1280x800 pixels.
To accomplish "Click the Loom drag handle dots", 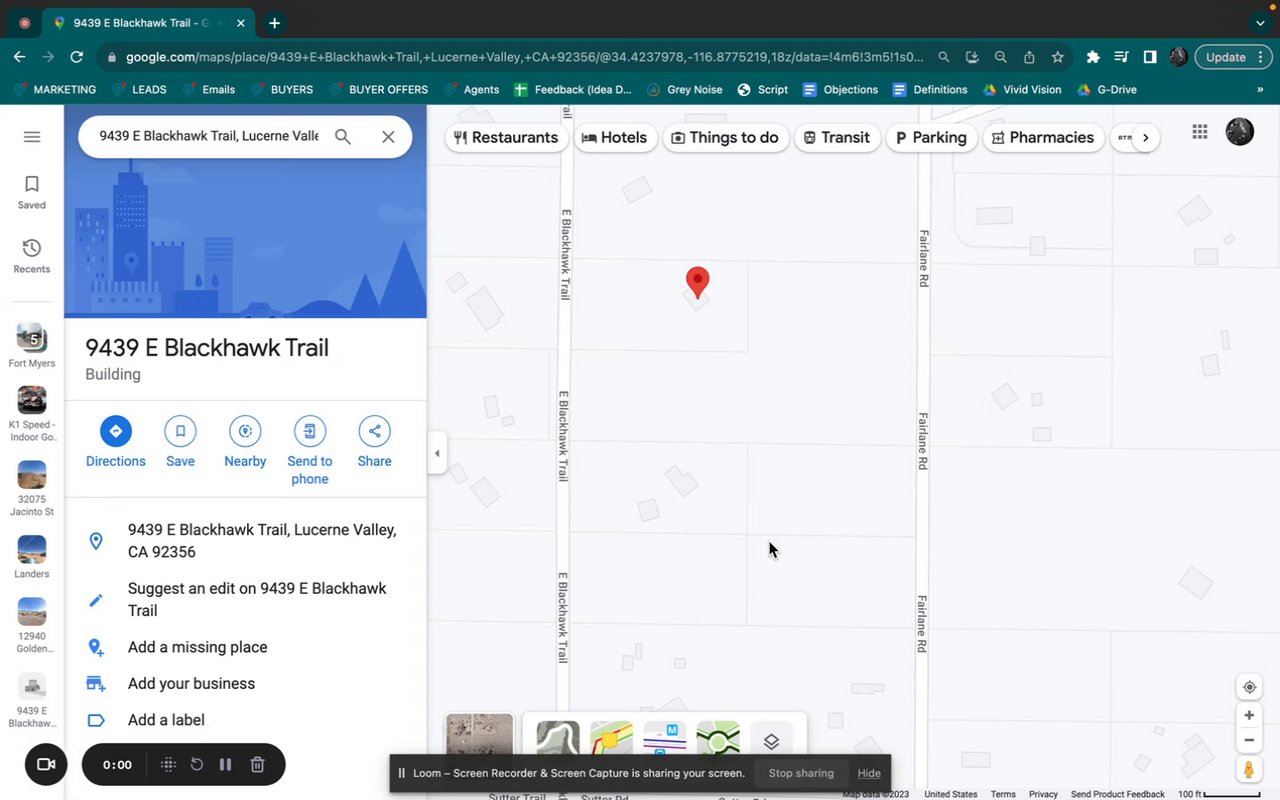I will 168,764.
